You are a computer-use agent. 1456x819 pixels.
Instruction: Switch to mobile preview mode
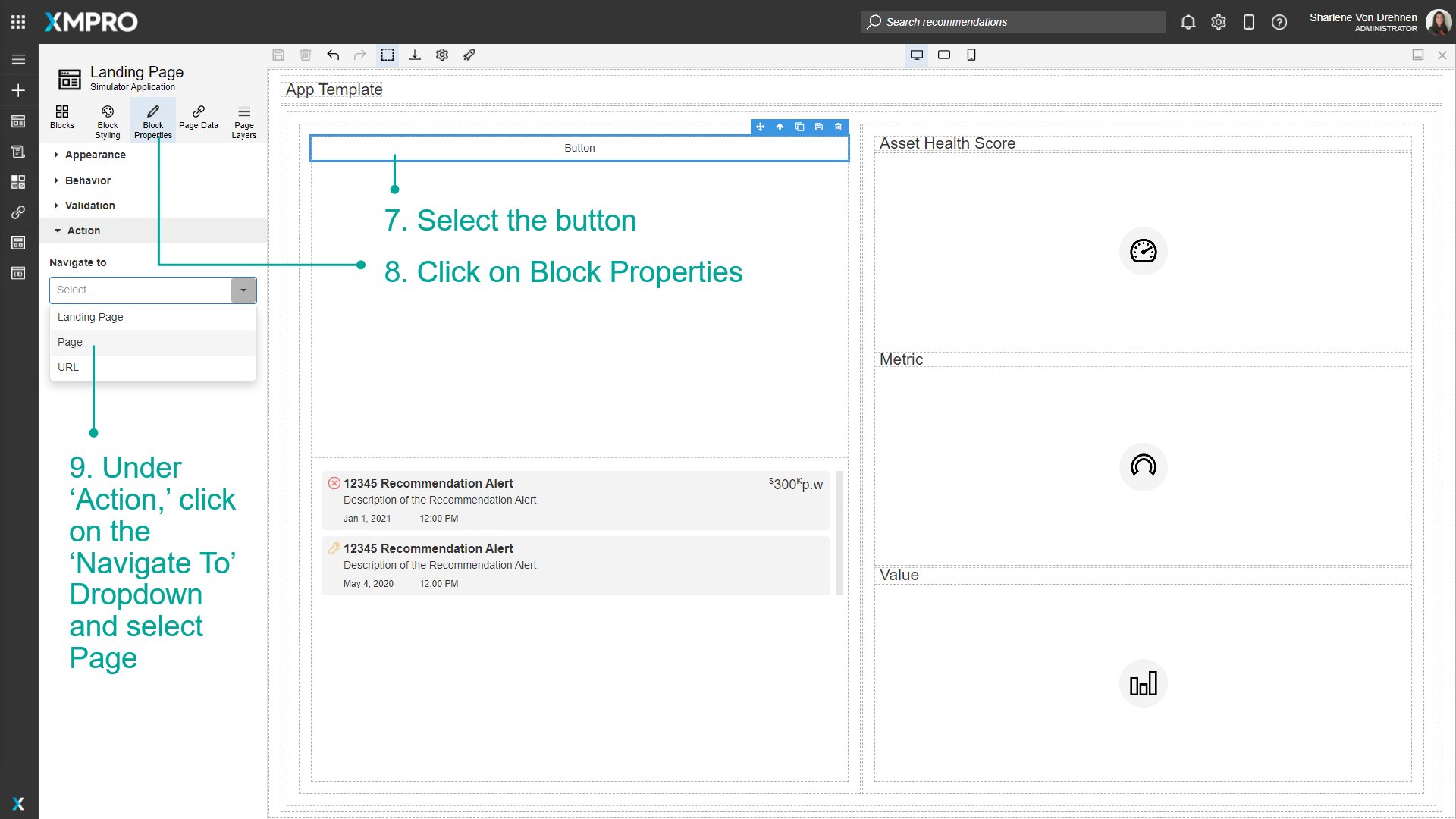(971, 55)
